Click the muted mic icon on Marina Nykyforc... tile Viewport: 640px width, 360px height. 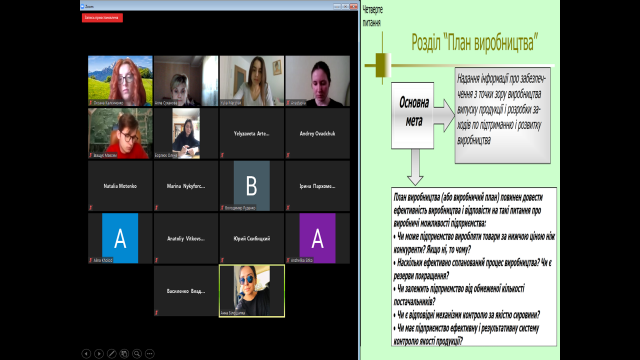coord(156,208)
